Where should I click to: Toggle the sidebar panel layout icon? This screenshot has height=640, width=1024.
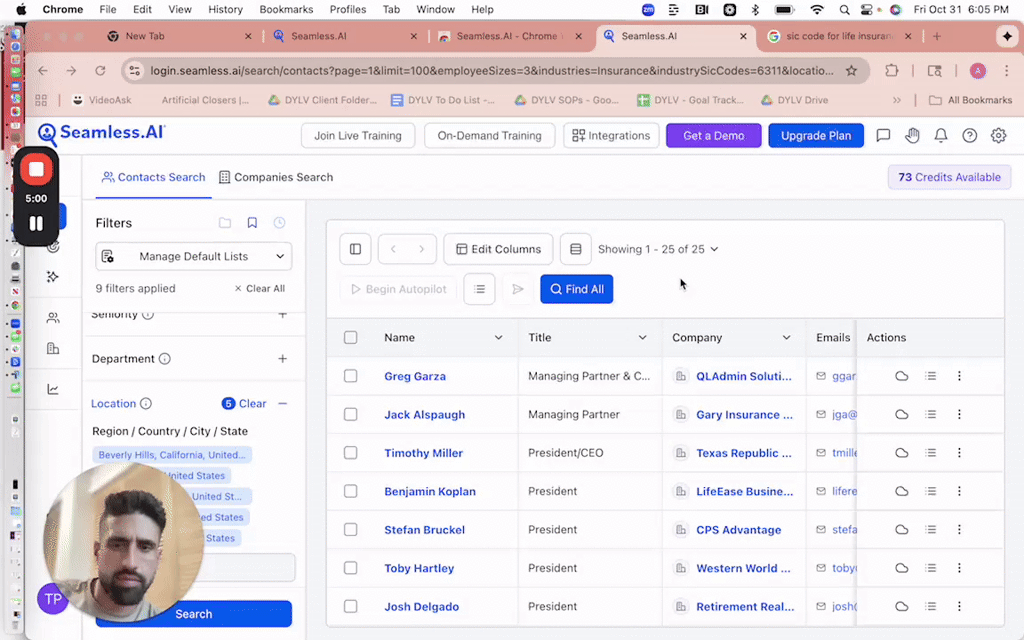click(355, 249)
